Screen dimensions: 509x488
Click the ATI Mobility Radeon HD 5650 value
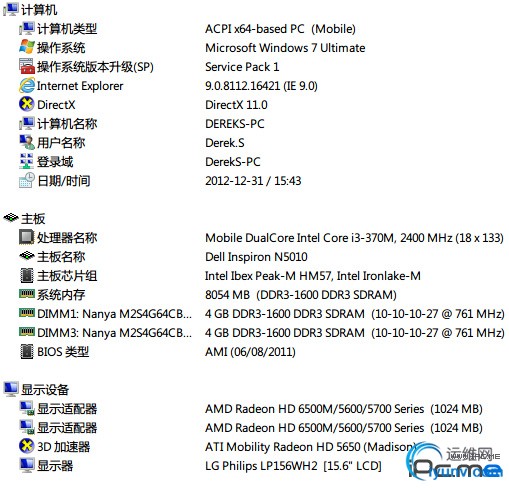point(311,447)
